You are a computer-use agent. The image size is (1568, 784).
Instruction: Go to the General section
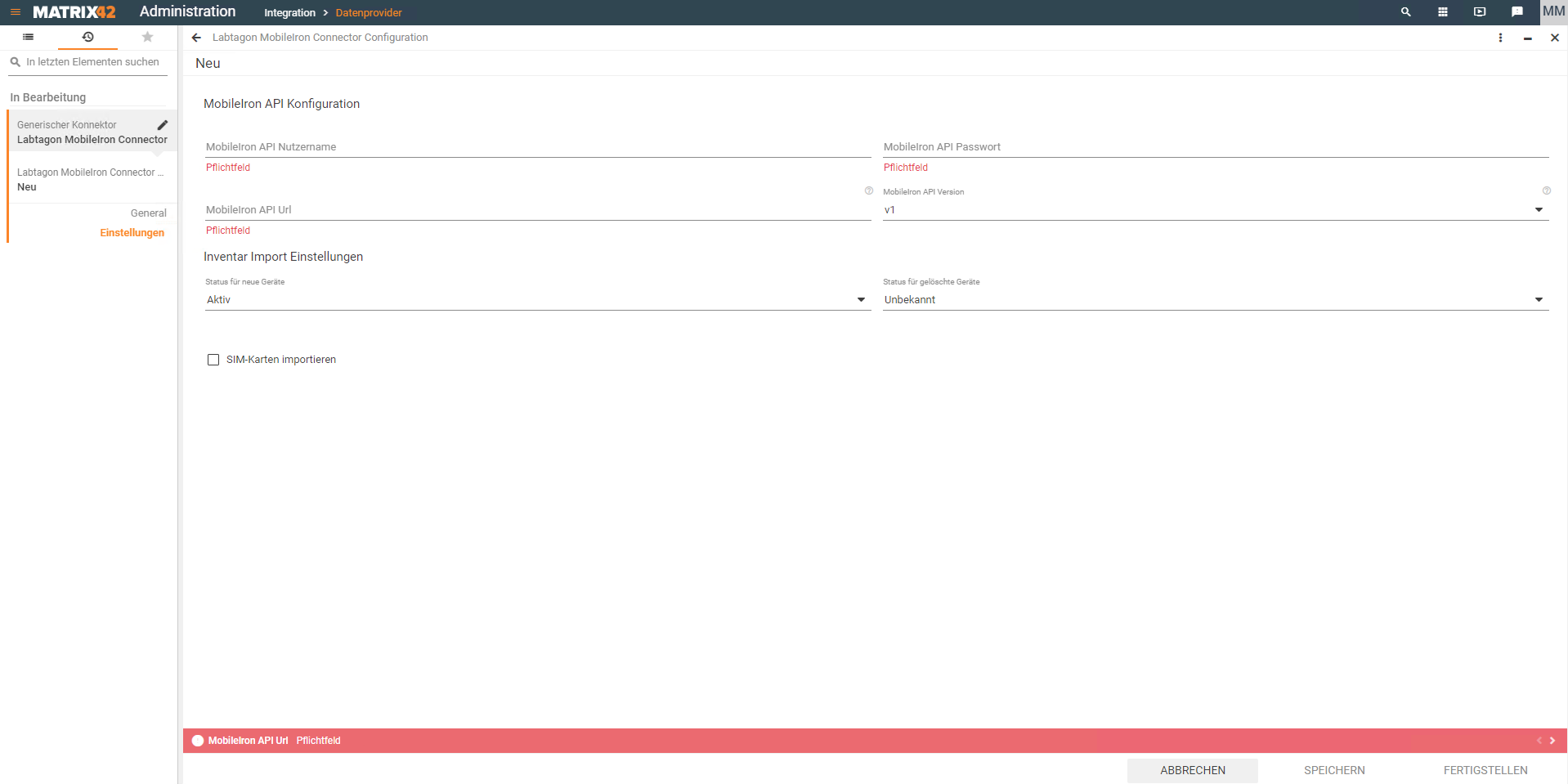point(148,213)
